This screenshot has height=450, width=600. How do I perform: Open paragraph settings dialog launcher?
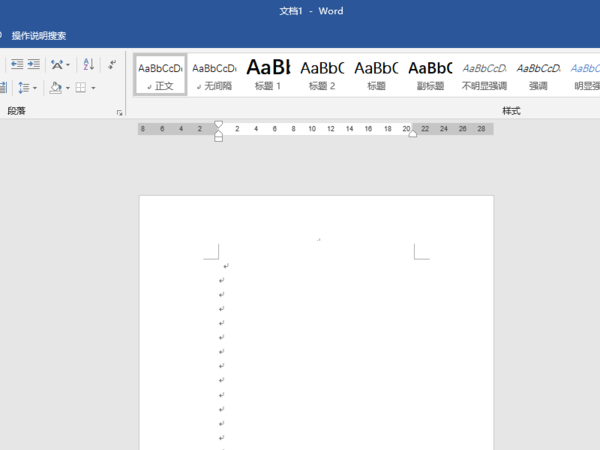[120, 113]
